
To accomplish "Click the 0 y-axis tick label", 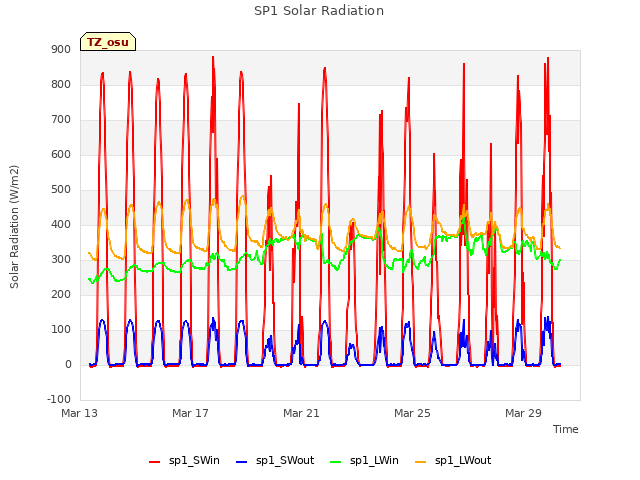I will pos(68,365).
